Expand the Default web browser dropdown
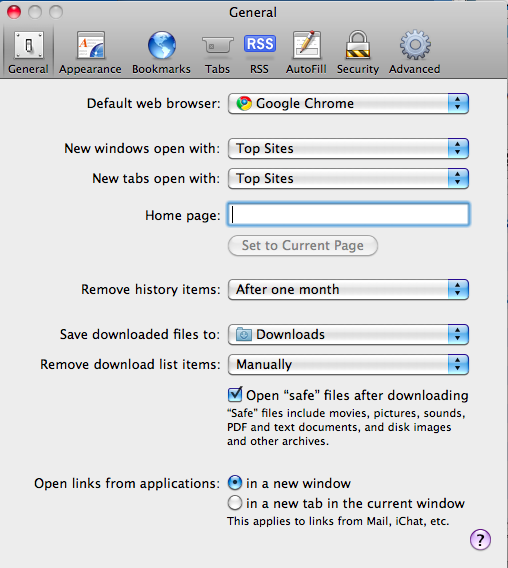The height and width of the screenshot is (568, 508). (x=349, y=104)
